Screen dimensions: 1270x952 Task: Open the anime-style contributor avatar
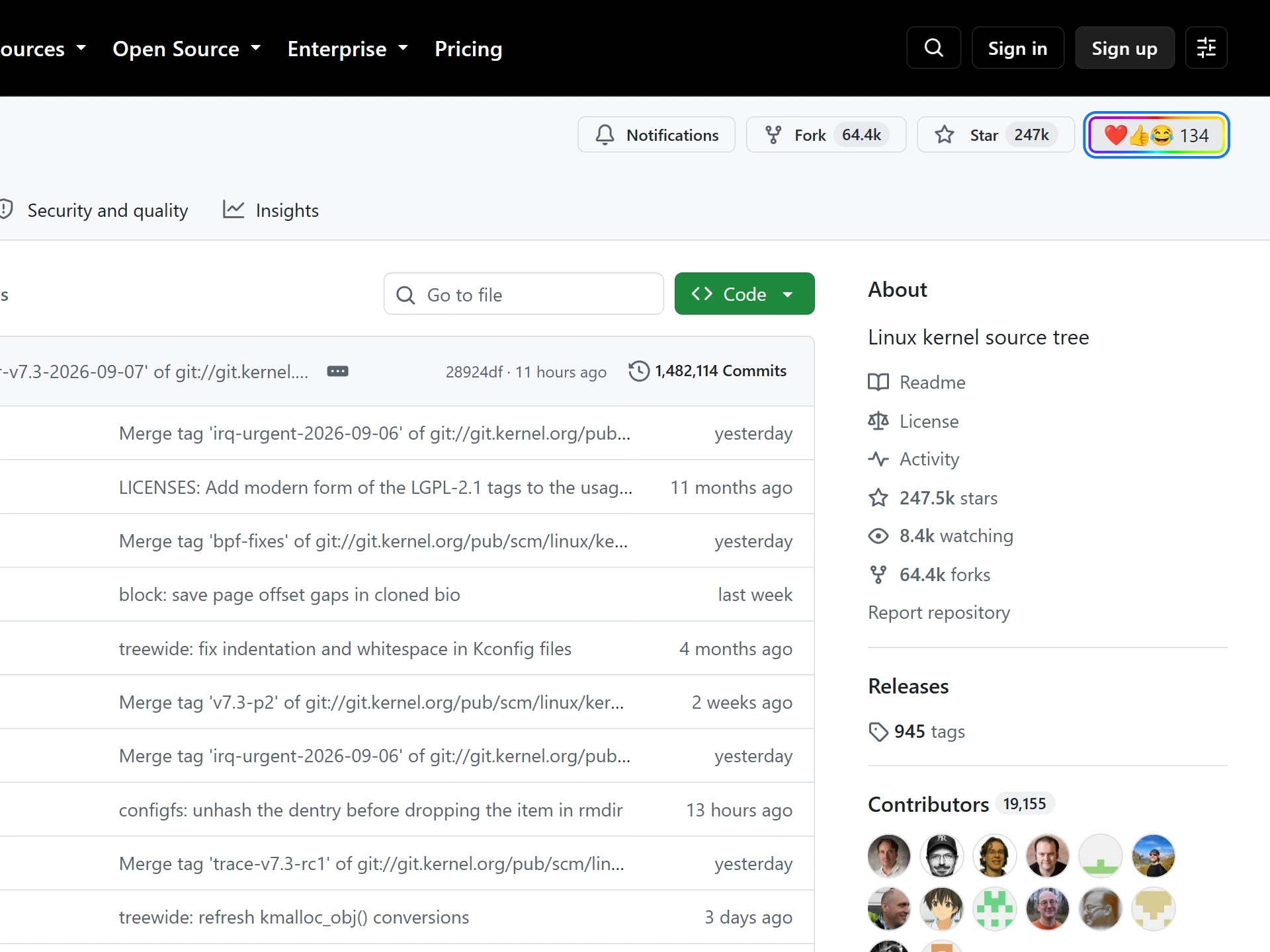pos(941,908)
